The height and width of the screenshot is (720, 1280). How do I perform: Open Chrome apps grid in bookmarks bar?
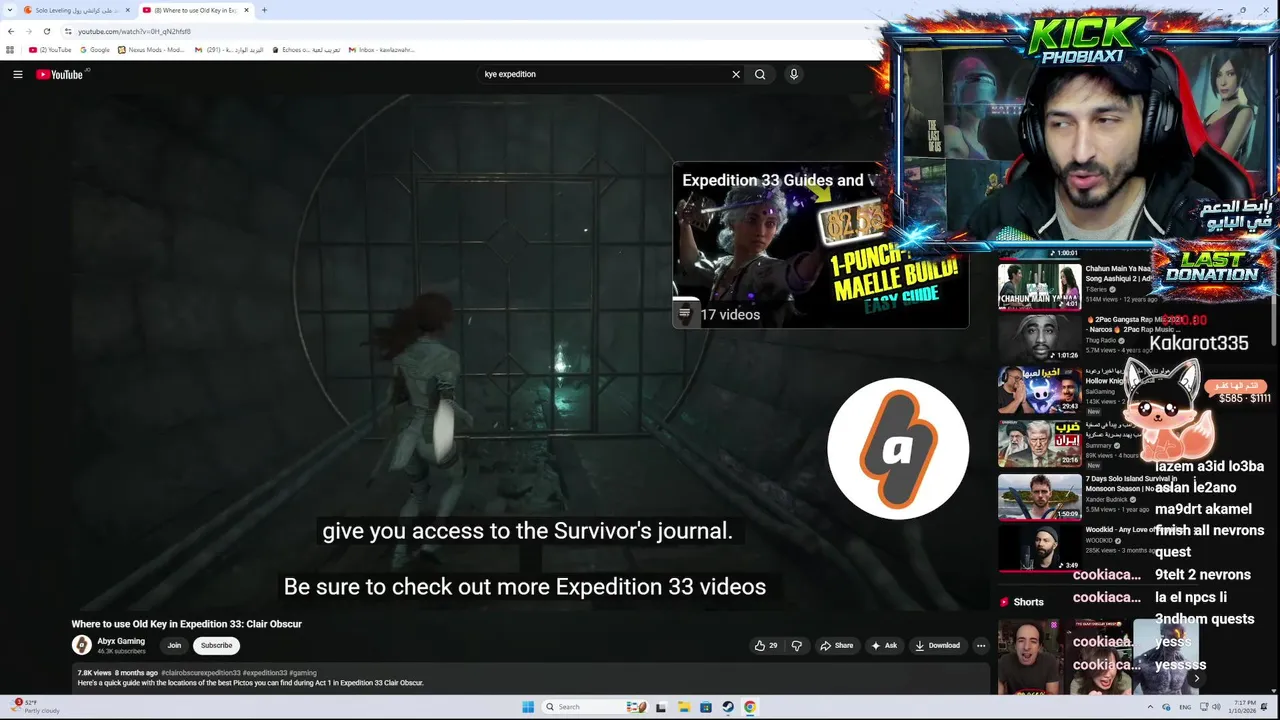coord(10,49)
